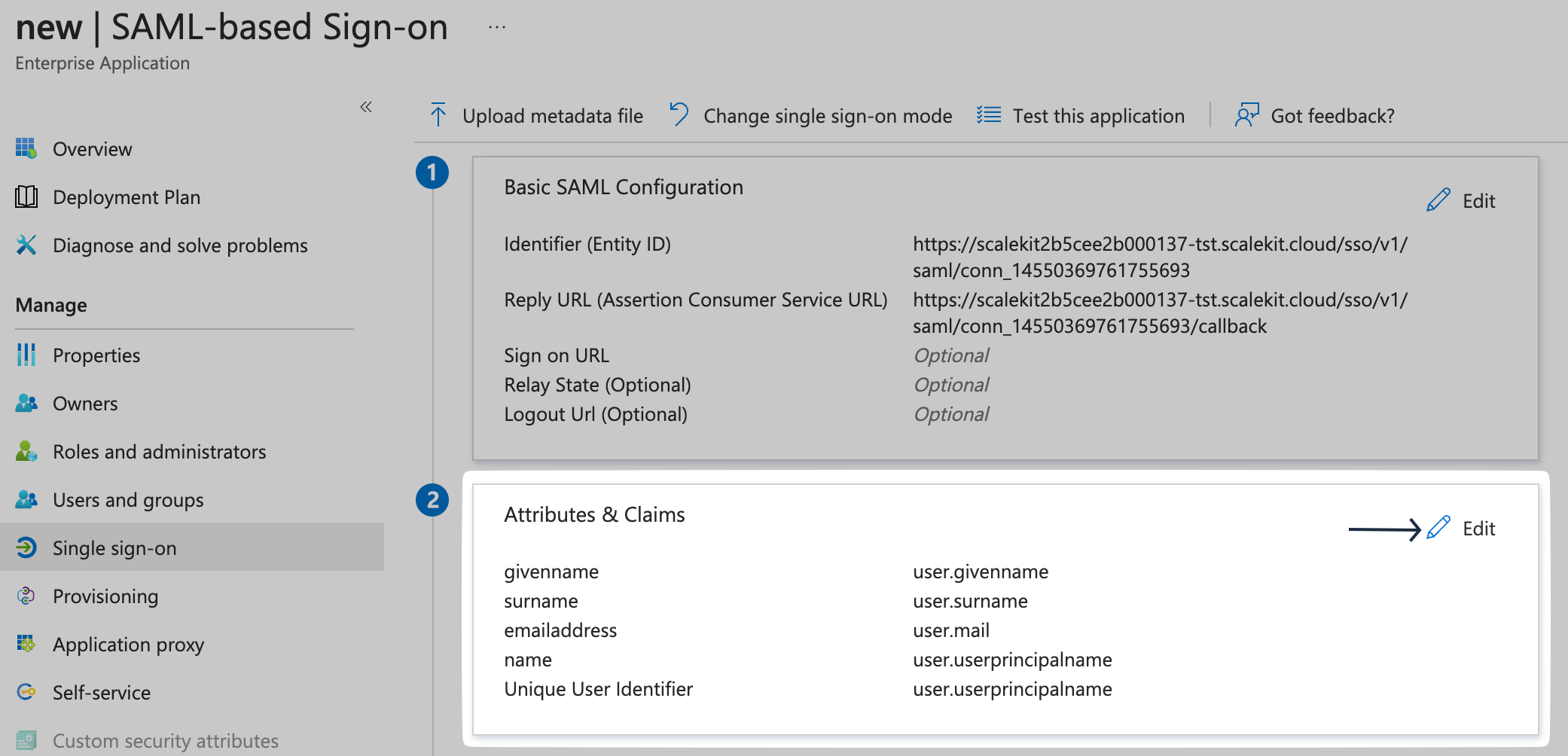Screen dimensions: 1568x756
Task: Click Got feedback? link
Action: pos(1315,116)
